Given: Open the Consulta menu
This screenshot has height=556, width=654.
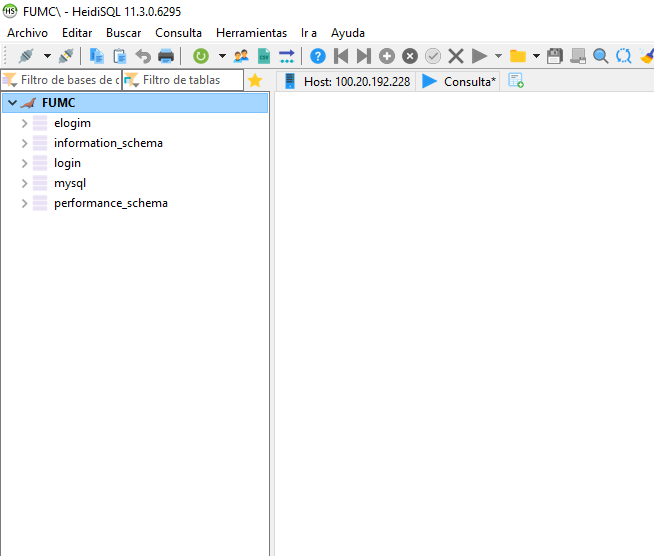Looking at the screenshot, I should point(178,33).
